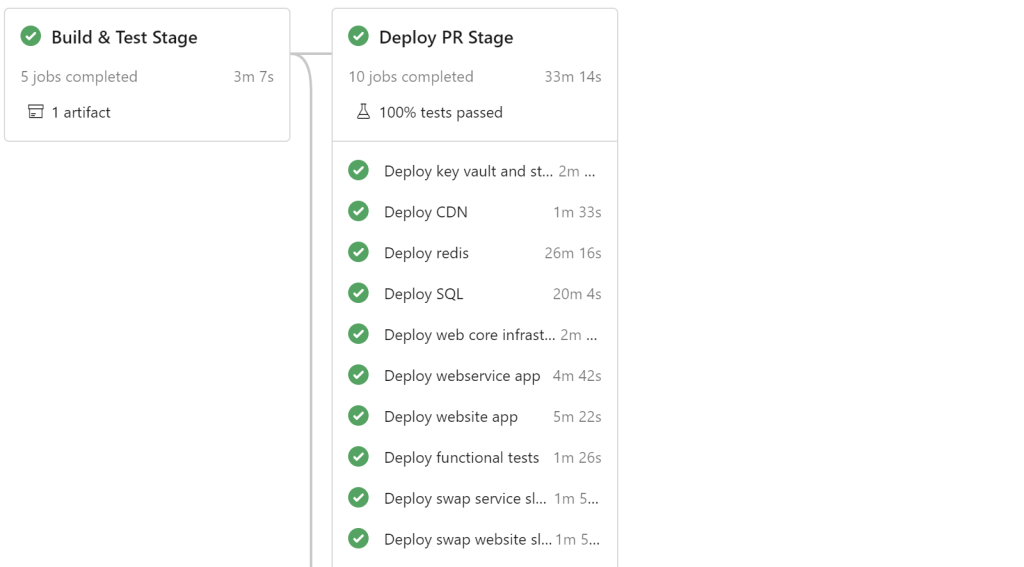This screenshot has height=567, width=1024.
Task: Click the test flask icon
Action: pyautogui.click(x=363, y=112)
